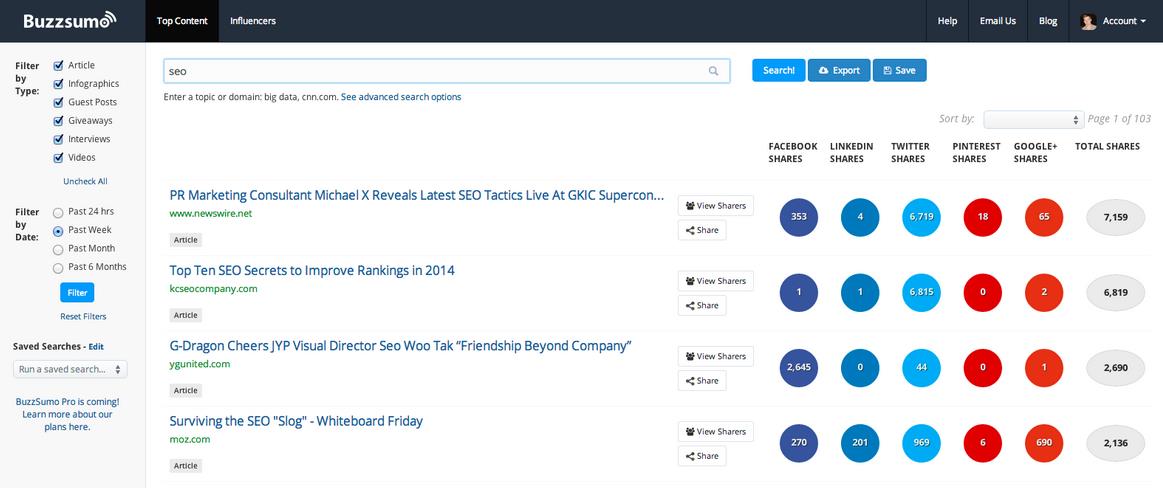Image resolution: width=1163 pixels, height=488 pixels.
Task: Toggle the Videos checkbox
Action: click(59, 158)
